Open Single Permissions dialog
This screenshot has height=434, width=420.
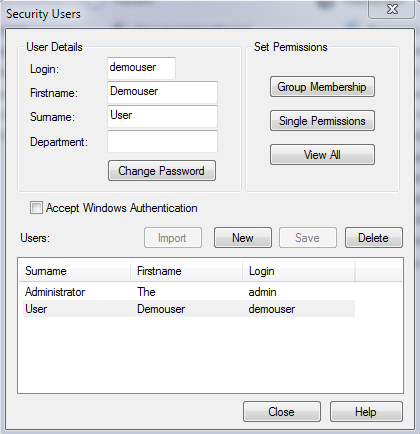coord(322,121)
